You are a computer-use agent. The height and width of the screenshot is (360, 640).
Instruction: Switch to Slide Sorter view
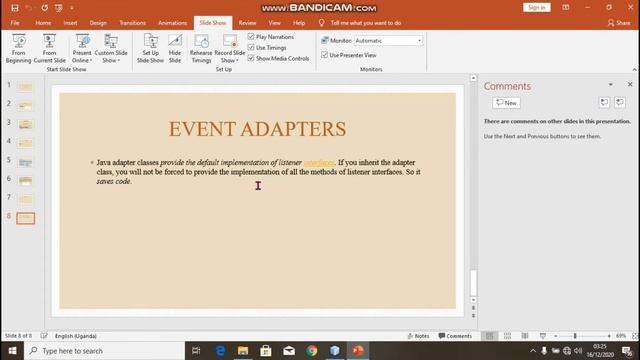click(x=507, y=336)
